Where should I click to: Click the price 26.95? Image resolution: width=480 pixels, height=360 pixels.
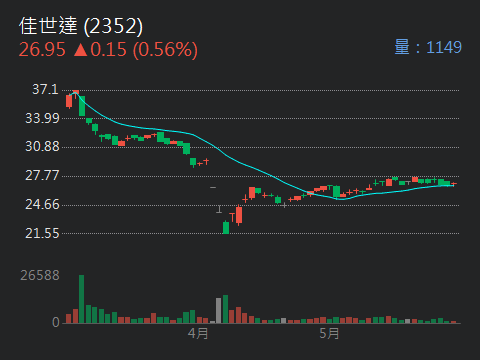coord(42,50)
